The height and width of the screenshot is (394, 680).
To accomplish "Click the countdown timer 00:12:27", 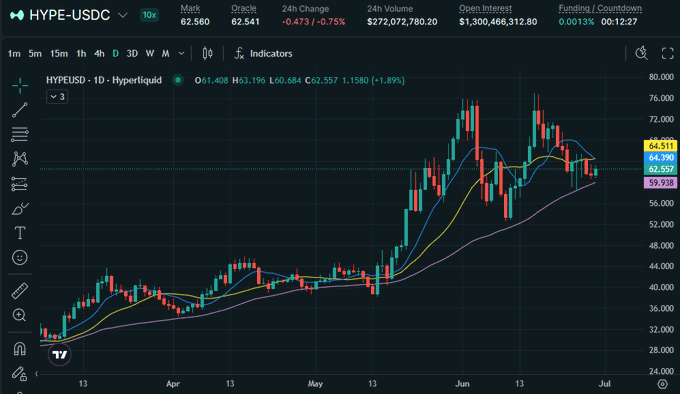I will point(619,22).
